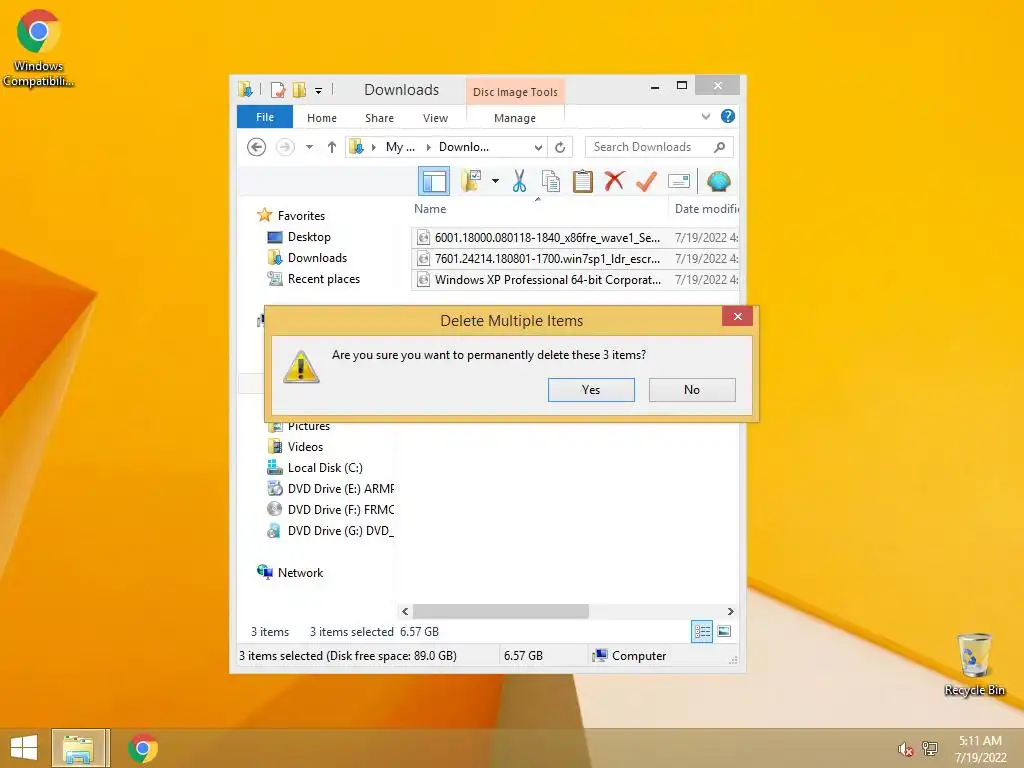Click the red X Delete icon
This screenshot has height=768, width=1024.
(x=614, y=181)
